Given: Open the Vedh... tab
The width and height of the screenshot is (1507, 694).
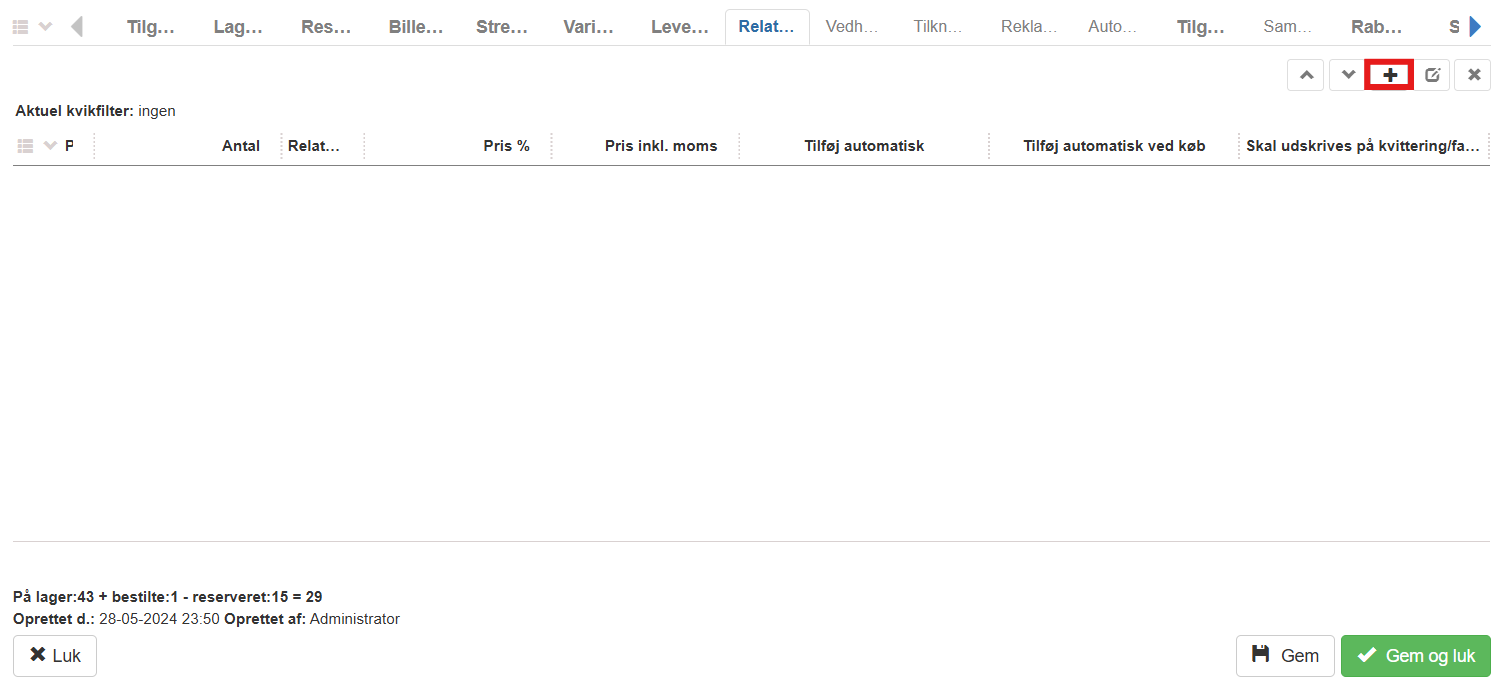Looking at the screenshot, I should tap(852, 27).
